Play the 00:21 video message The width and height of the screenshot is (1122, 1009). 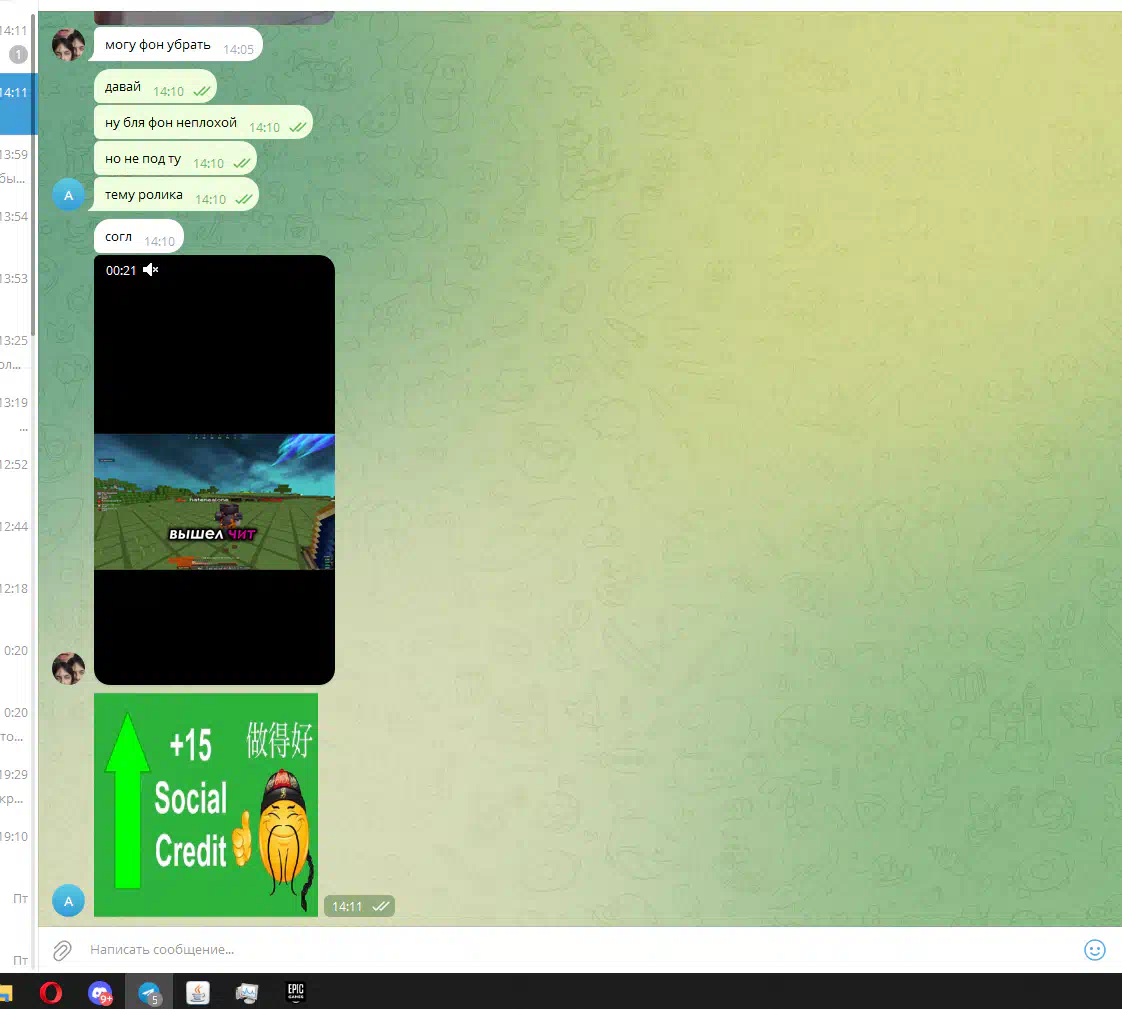214,470
